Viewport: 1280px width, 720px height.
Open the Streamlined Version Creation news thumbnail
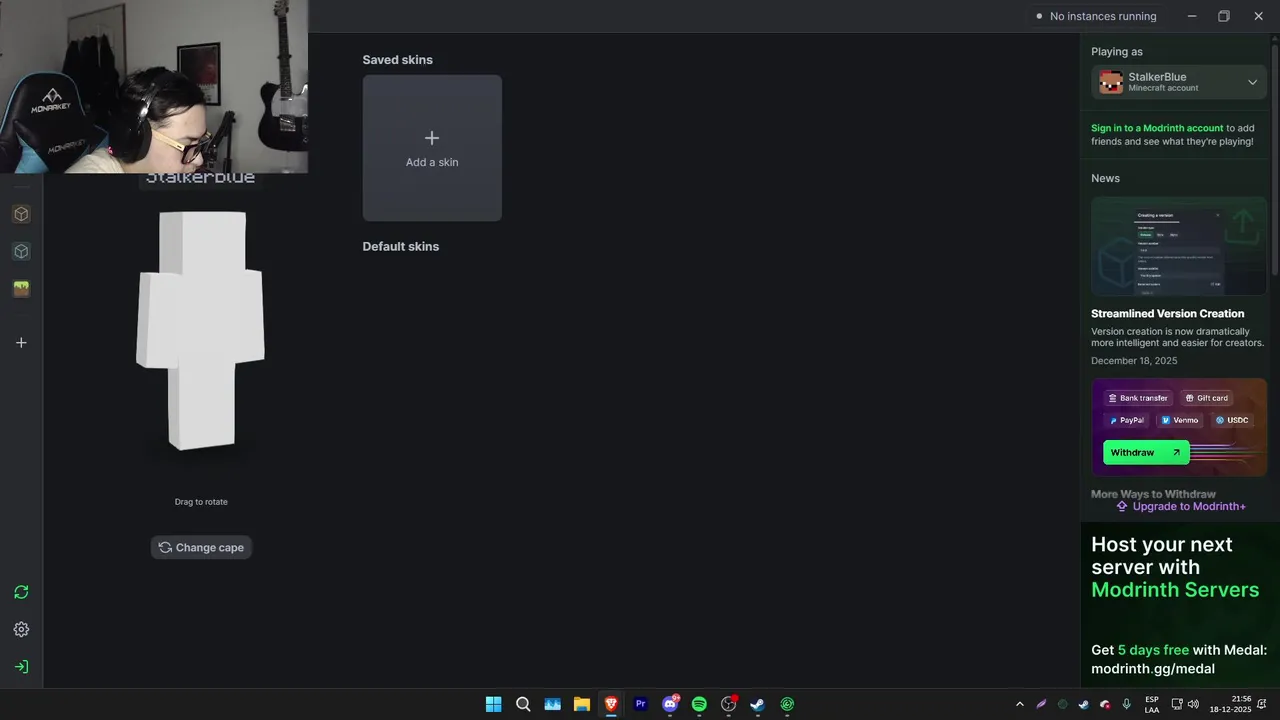click(1179, 246)
